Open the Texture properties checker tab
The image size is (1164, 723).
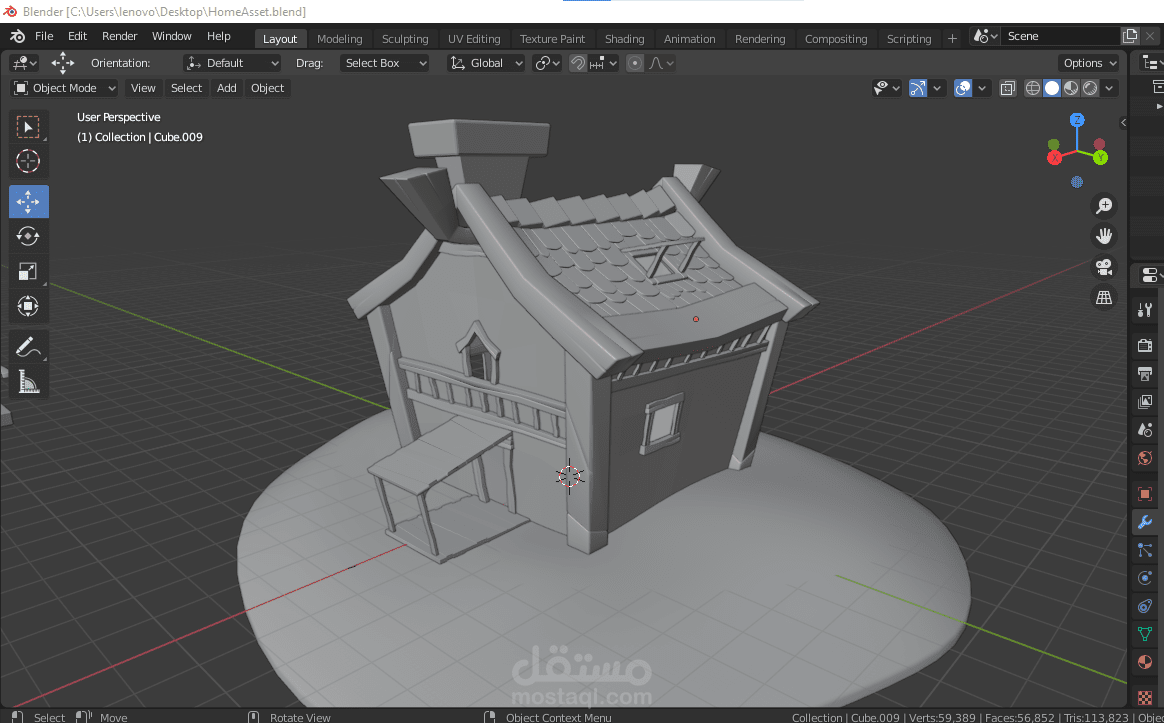(1145, 697)
